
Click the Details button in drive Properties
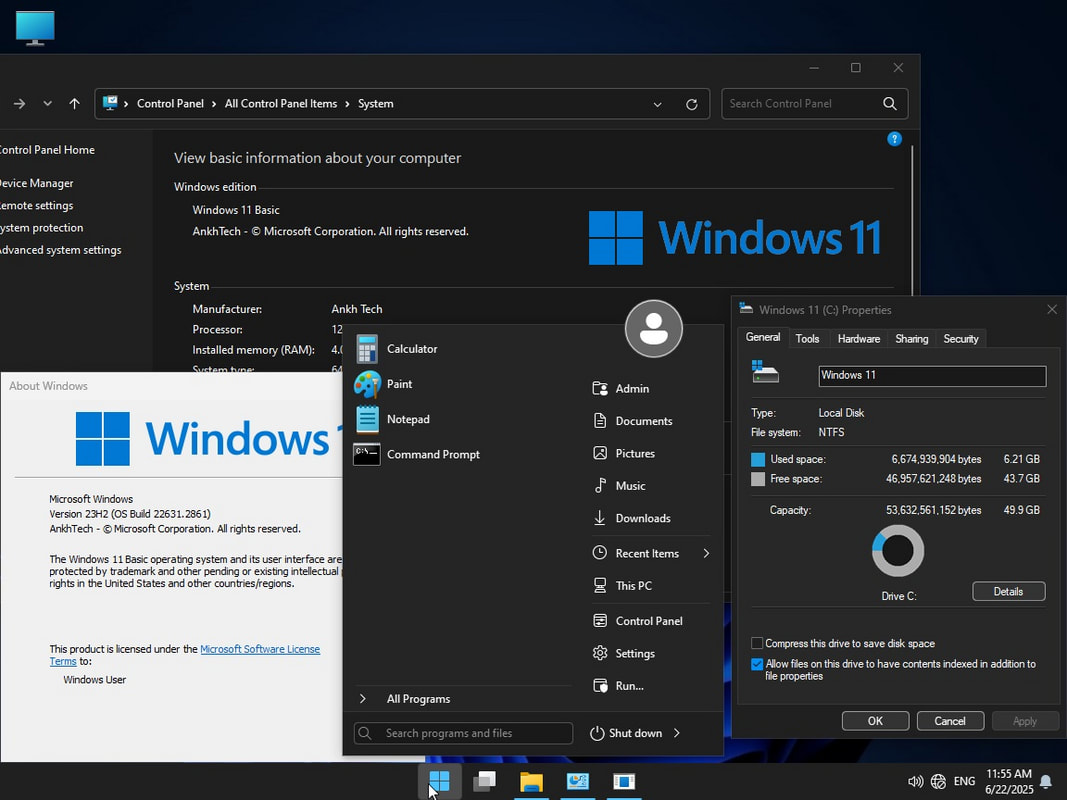(x=1008, y=591)
